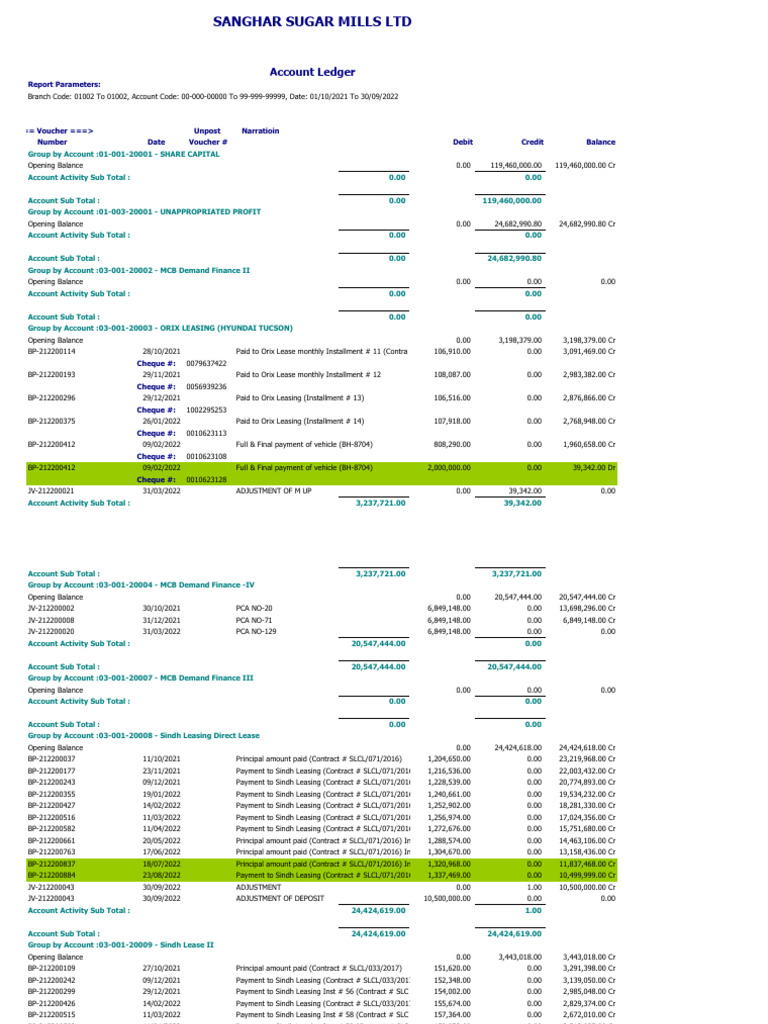The width and height of the screenshot is (768, 1024).
Task: Click debit amount 106,910.00
Action: (x=452, y=351)
